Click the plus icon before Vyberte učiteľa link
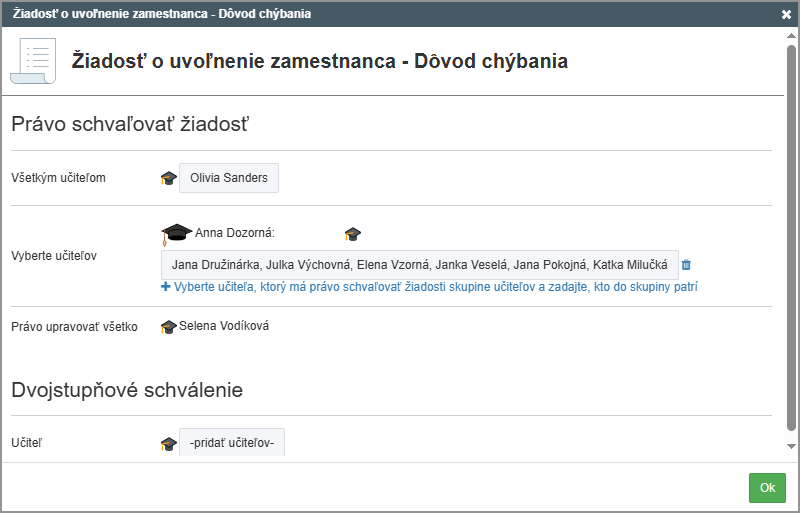This screenshot has height=513, width=800. [x=165, y=287]
